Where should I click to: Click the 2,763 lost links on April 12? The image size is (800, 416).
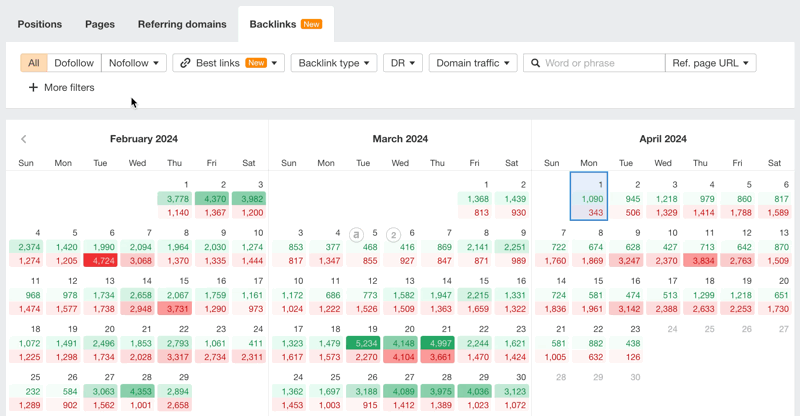coord(737,260)
